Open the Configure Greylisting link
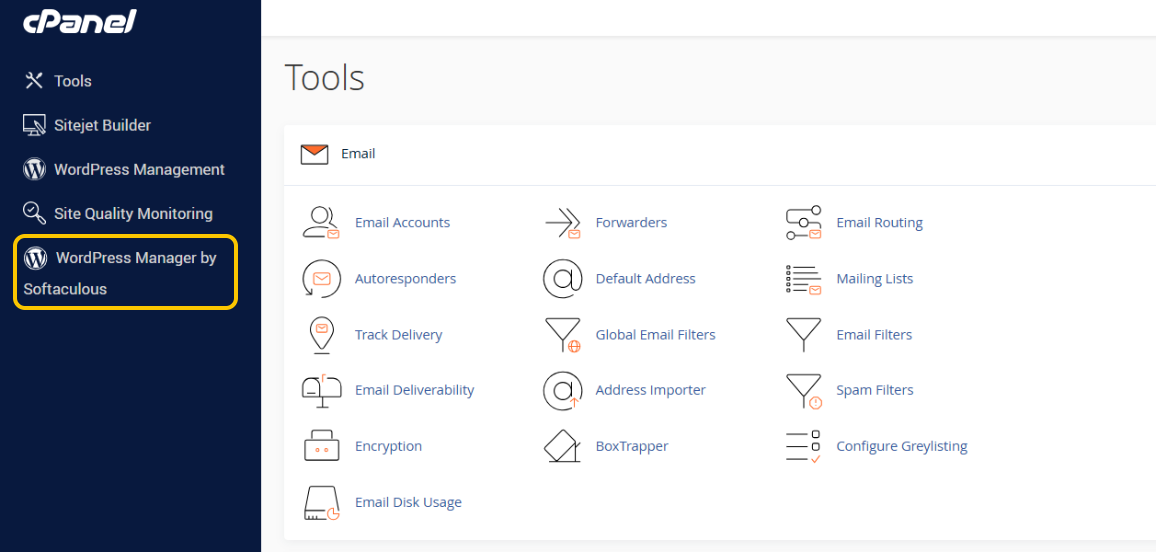The height and width of the screenshot is (552, 1156). tap(902, 446)
